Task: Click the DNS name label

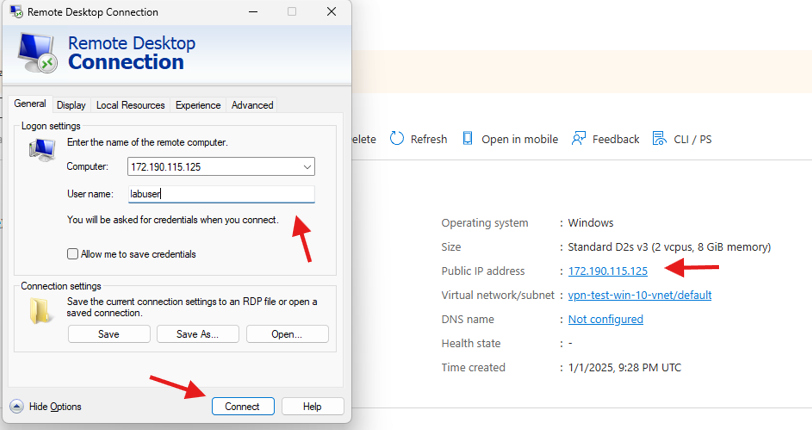Action: tap(468, 319)
